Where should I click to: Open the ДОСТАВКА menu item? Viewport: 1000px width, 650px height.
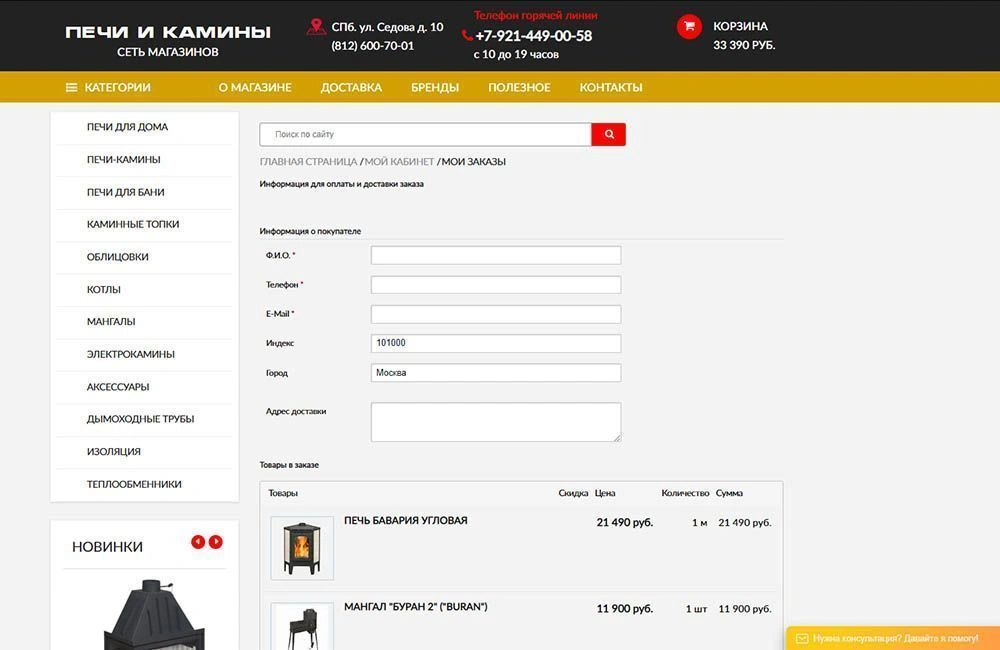(x=350, y=87)
